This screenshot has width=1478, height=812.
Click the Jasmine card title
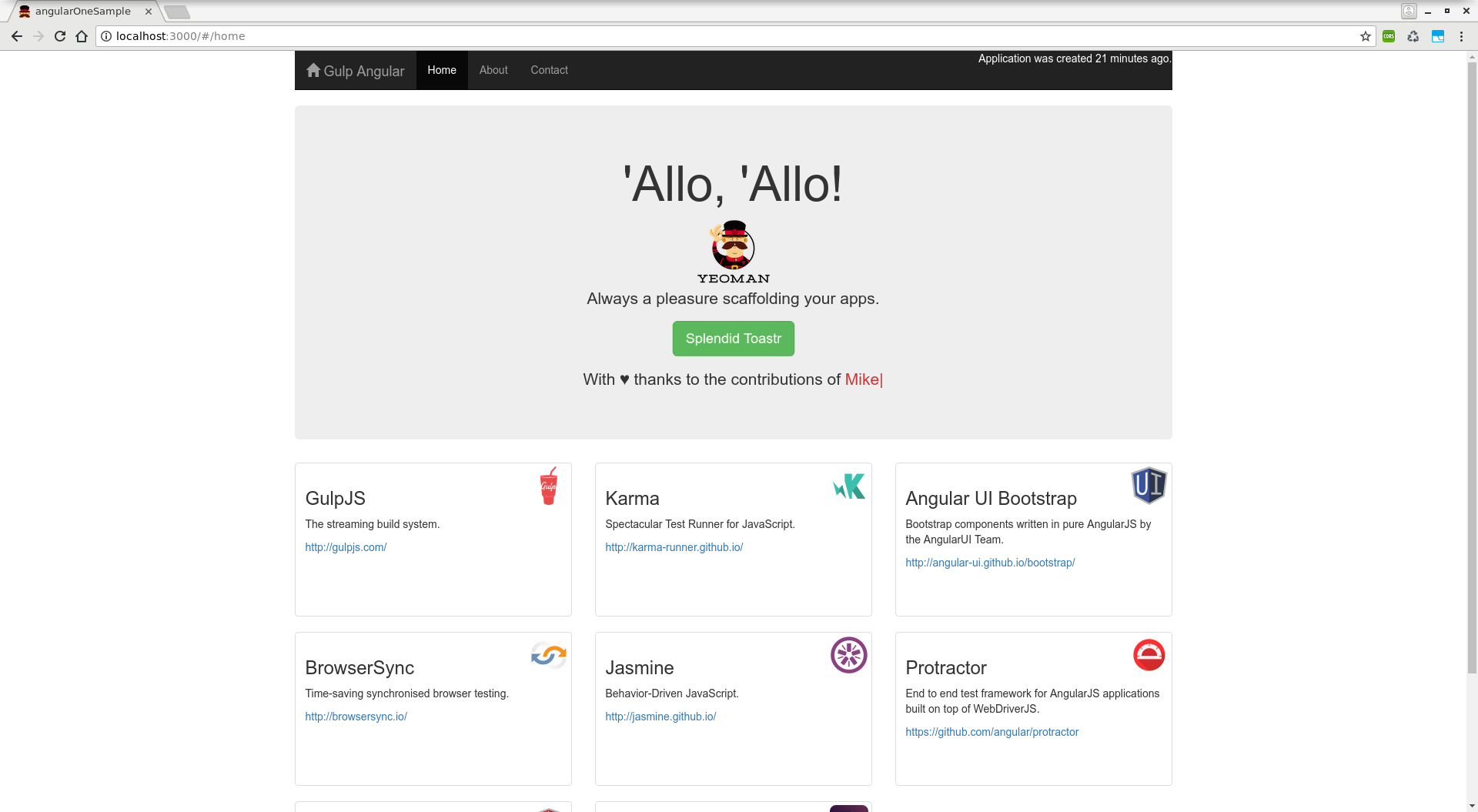640,668
